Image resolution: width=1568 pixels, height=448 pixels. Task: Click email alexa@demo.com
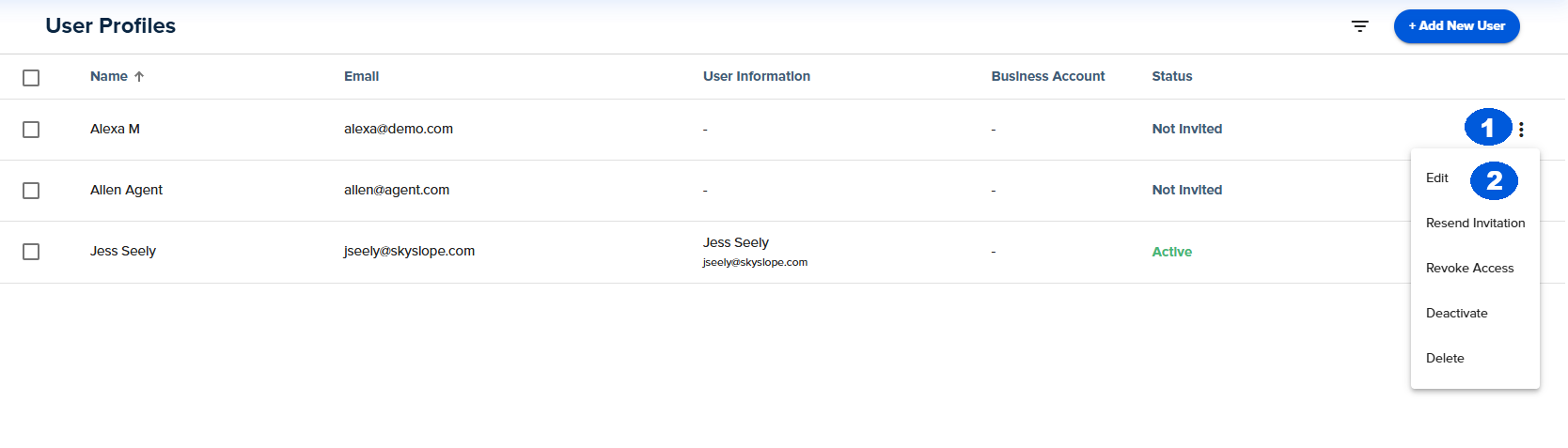pos(399,130)
